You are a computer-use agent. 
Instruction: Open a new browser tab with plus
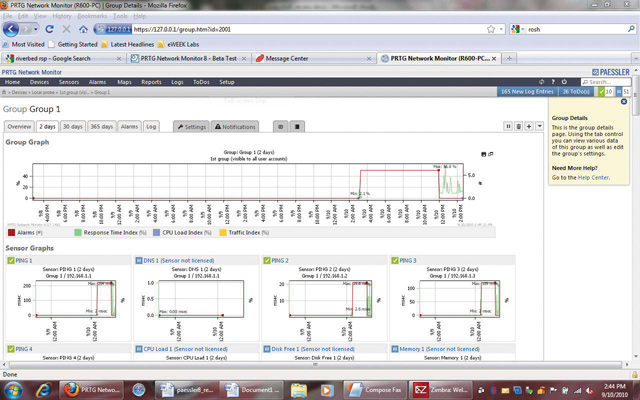tap(509, 58)
